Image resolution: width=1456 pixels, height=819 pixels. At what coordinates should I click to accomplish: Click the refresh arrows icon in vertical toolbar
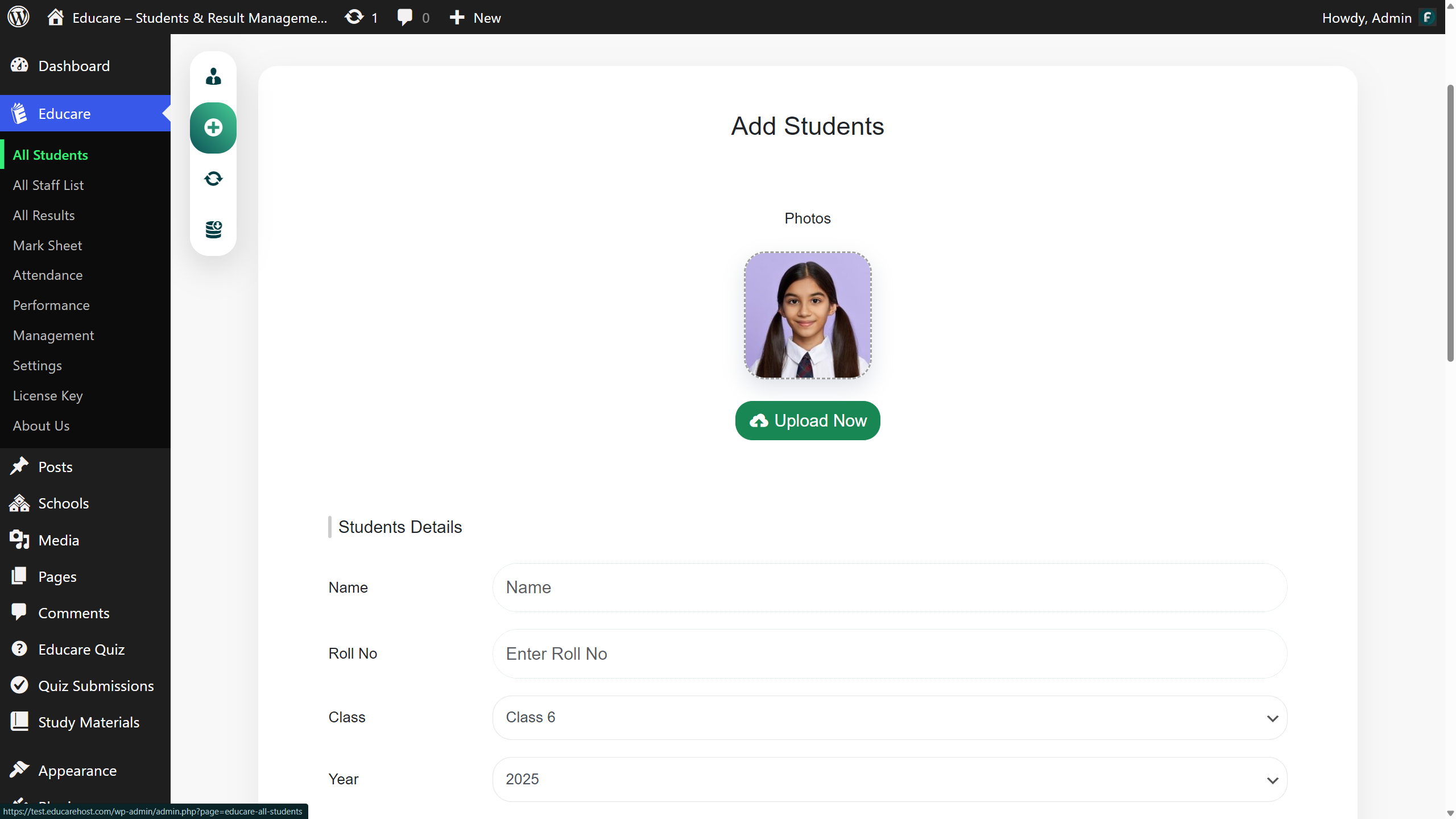click(x=213, y=179)
